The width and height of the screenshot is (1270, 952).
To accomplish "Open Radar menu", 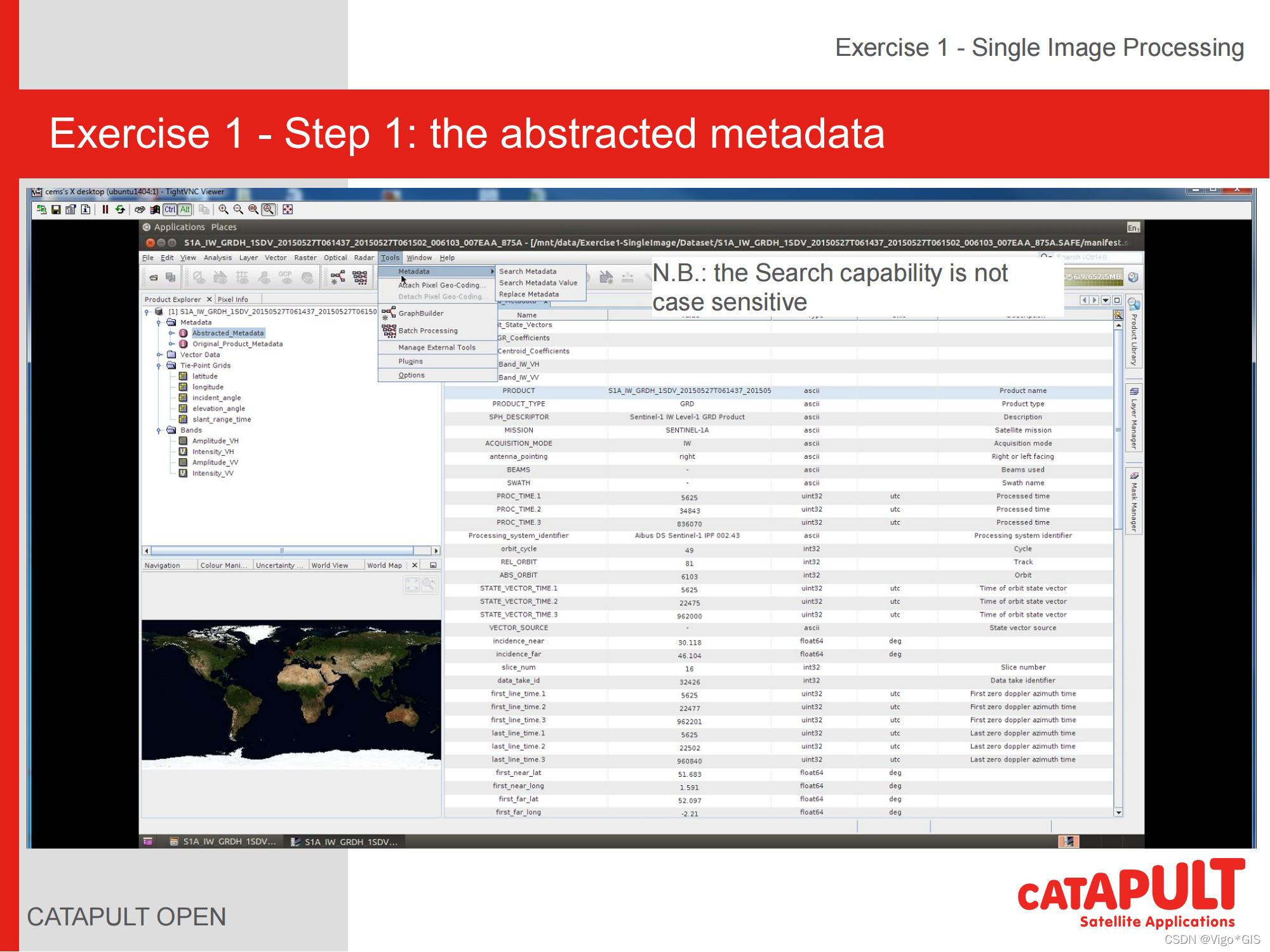I will pyautogui.click(x=364, y=258).
